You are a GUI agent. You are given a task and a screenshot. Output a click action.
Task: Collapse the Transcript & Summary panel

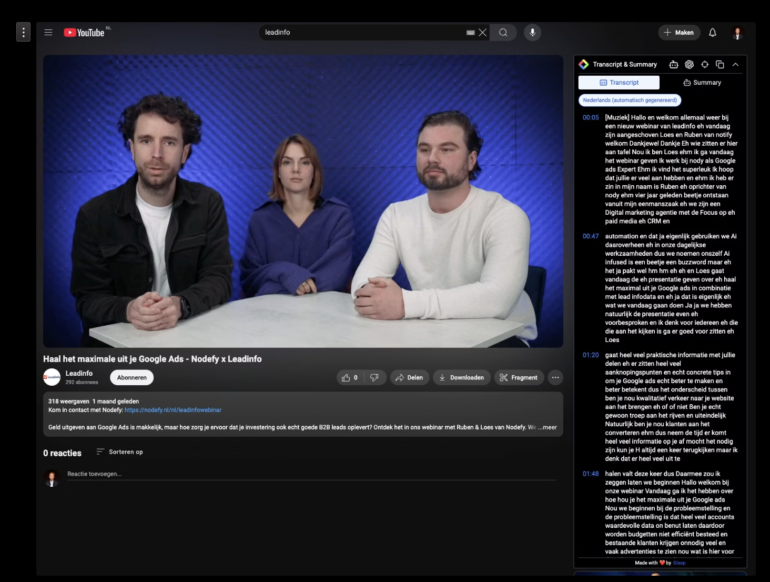click(x=736, y=64)
